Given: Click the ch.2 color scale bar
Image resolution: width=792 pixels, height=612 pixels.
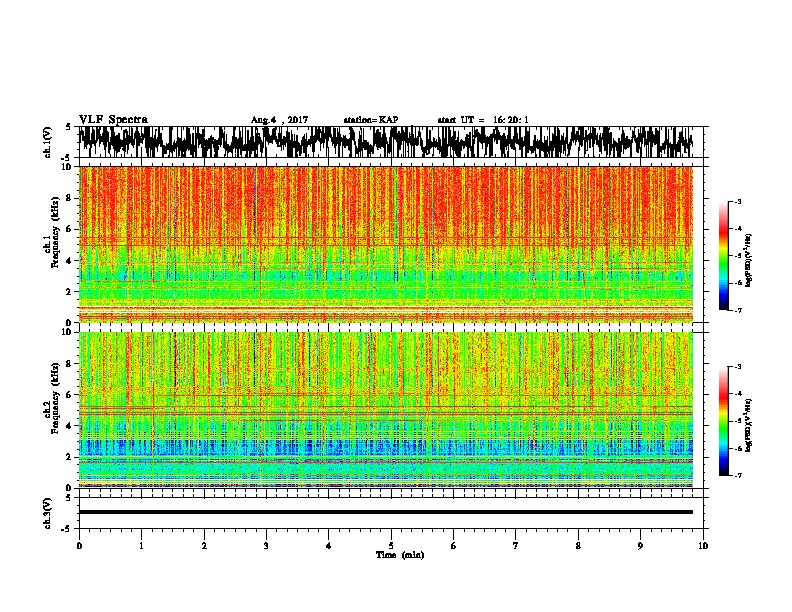Looking at the screenshot, I should click(x=723, y=421).
